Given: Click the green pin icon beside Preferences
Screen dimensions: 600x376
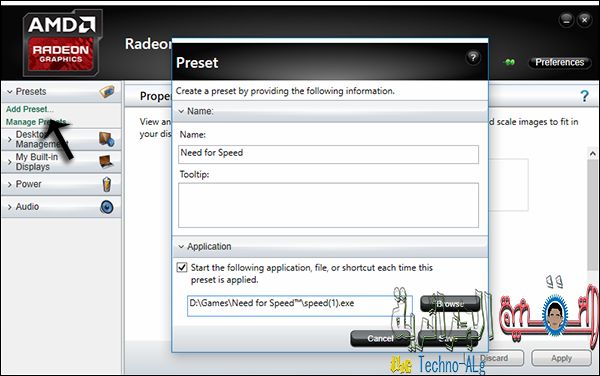Looking at the screenshot, I should (x=509, y=62).
